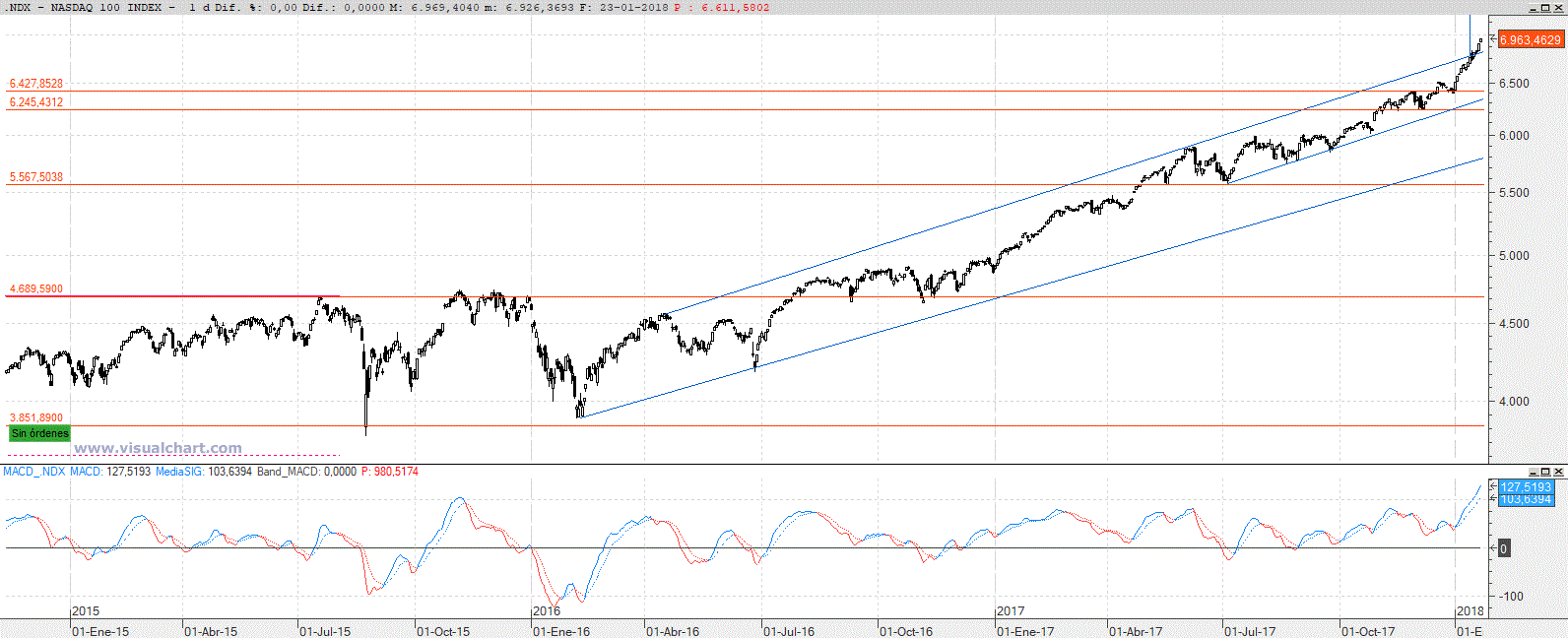The image size is (1568, 638).
Task: Click the 'MACD_NDX' indicator name label
Action: 34,472
